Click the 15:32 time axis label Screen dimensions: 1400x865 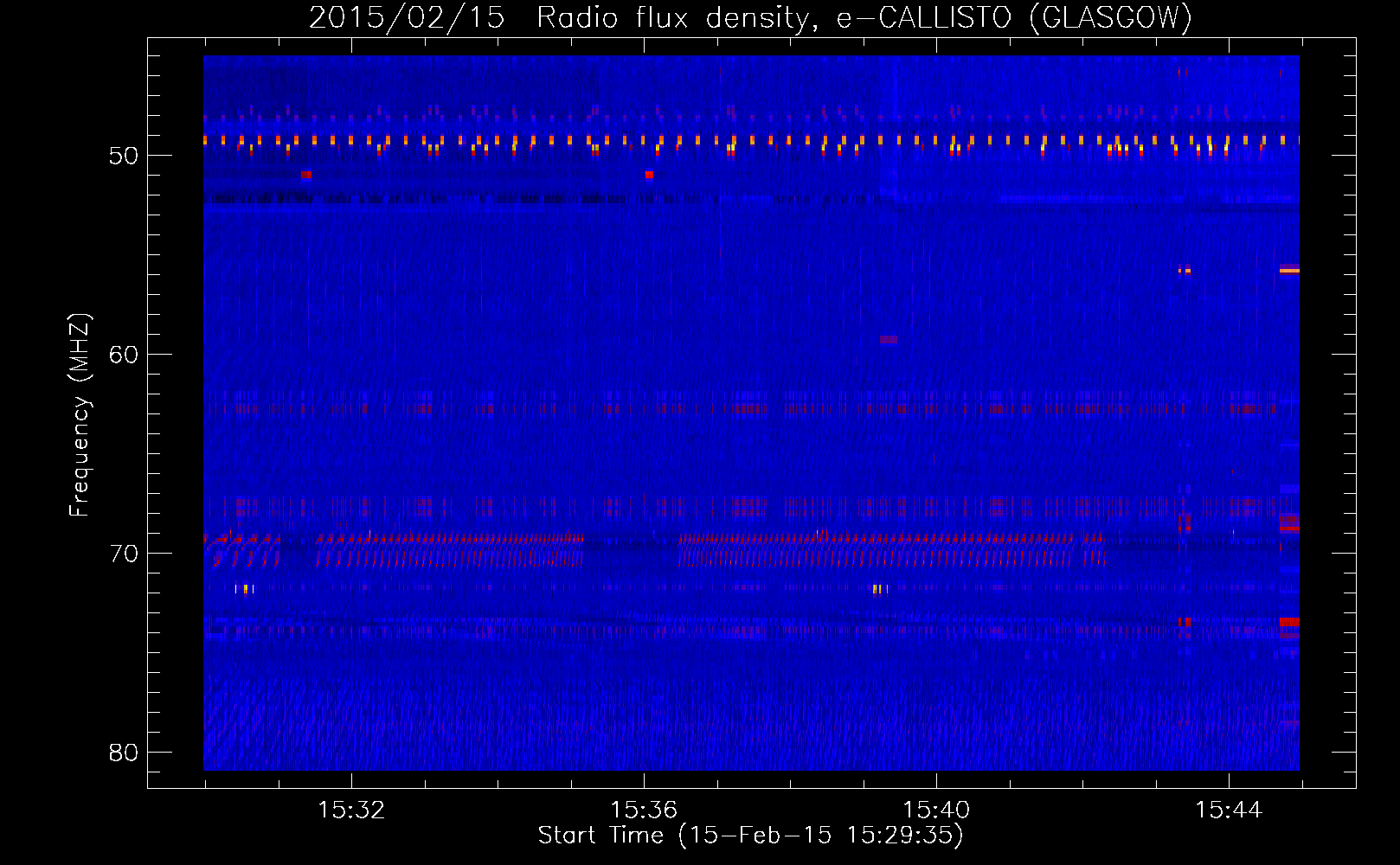tap(351, 811)
